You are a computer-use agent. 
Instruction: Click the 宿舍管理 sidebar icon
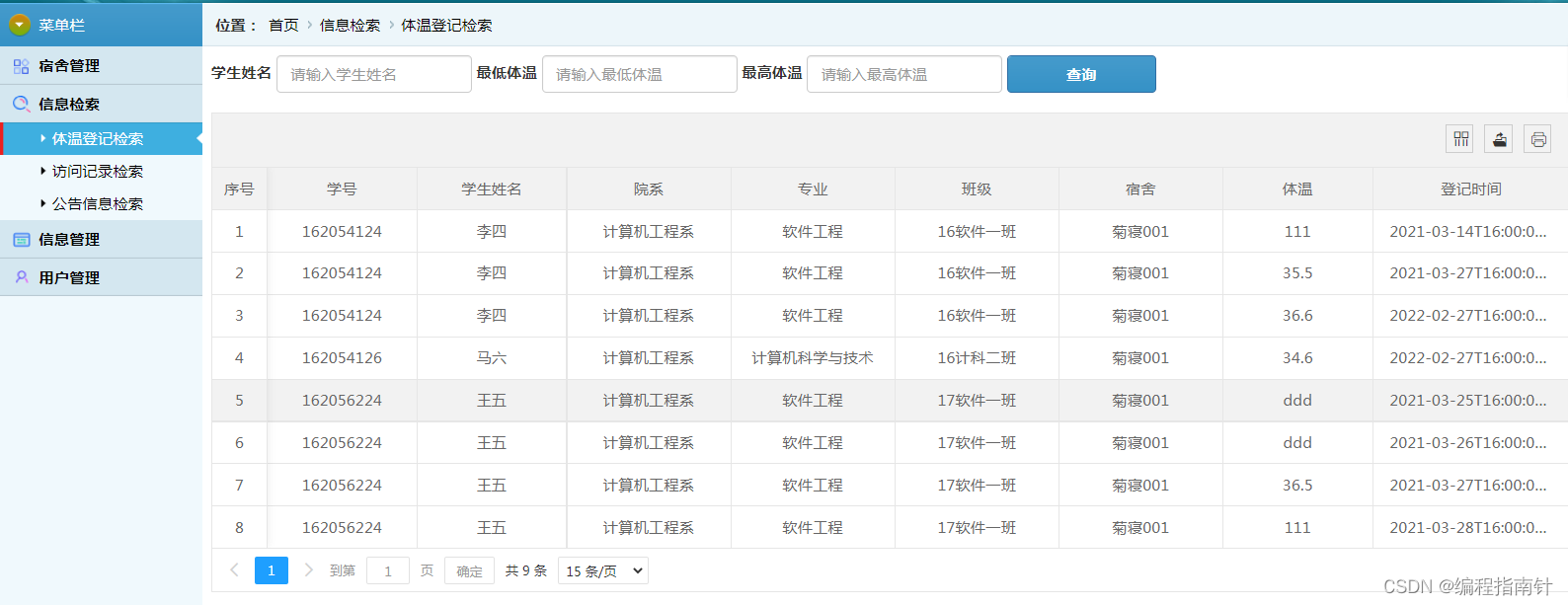point(21,66)
